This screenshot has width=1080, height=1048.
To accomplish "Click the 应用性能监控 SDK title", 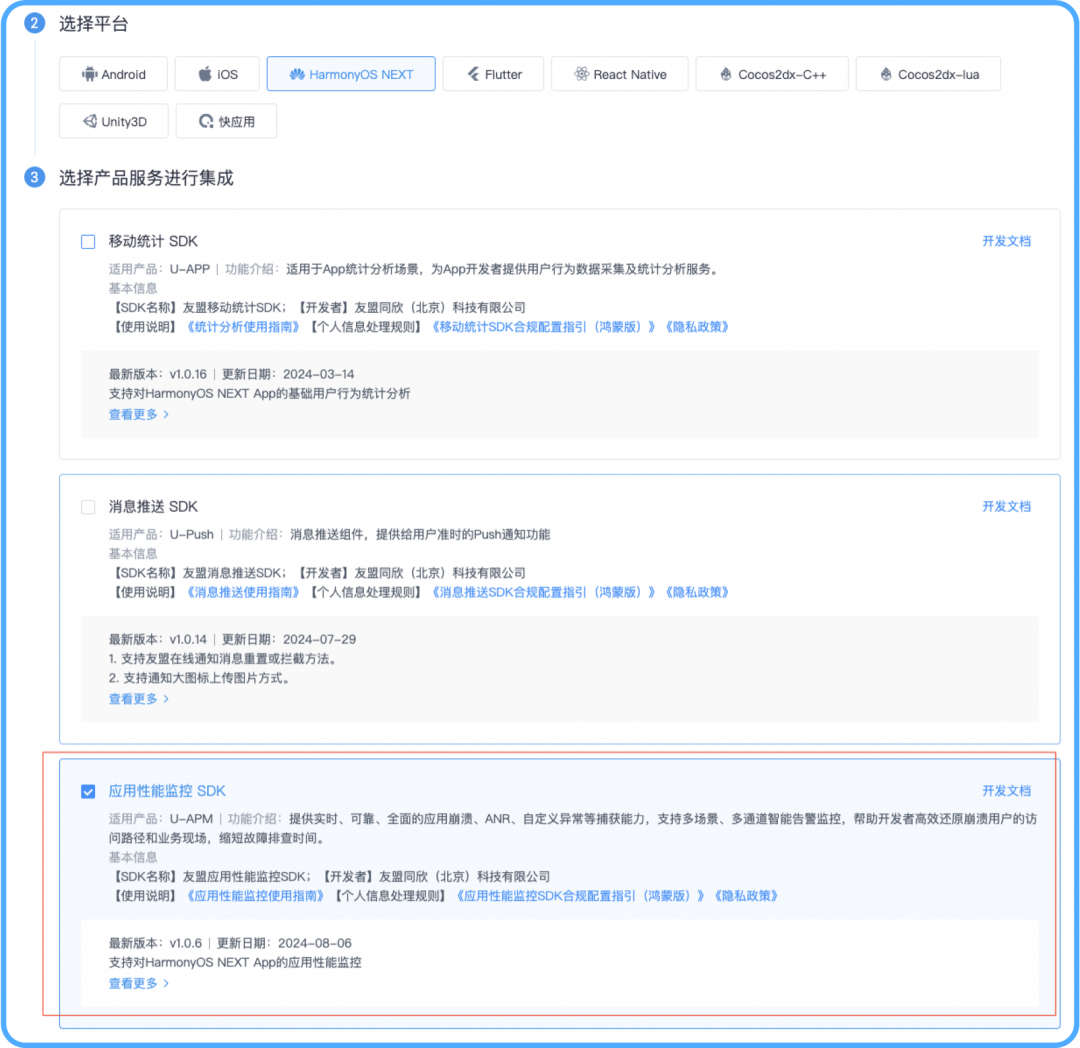I will point(167,792).
